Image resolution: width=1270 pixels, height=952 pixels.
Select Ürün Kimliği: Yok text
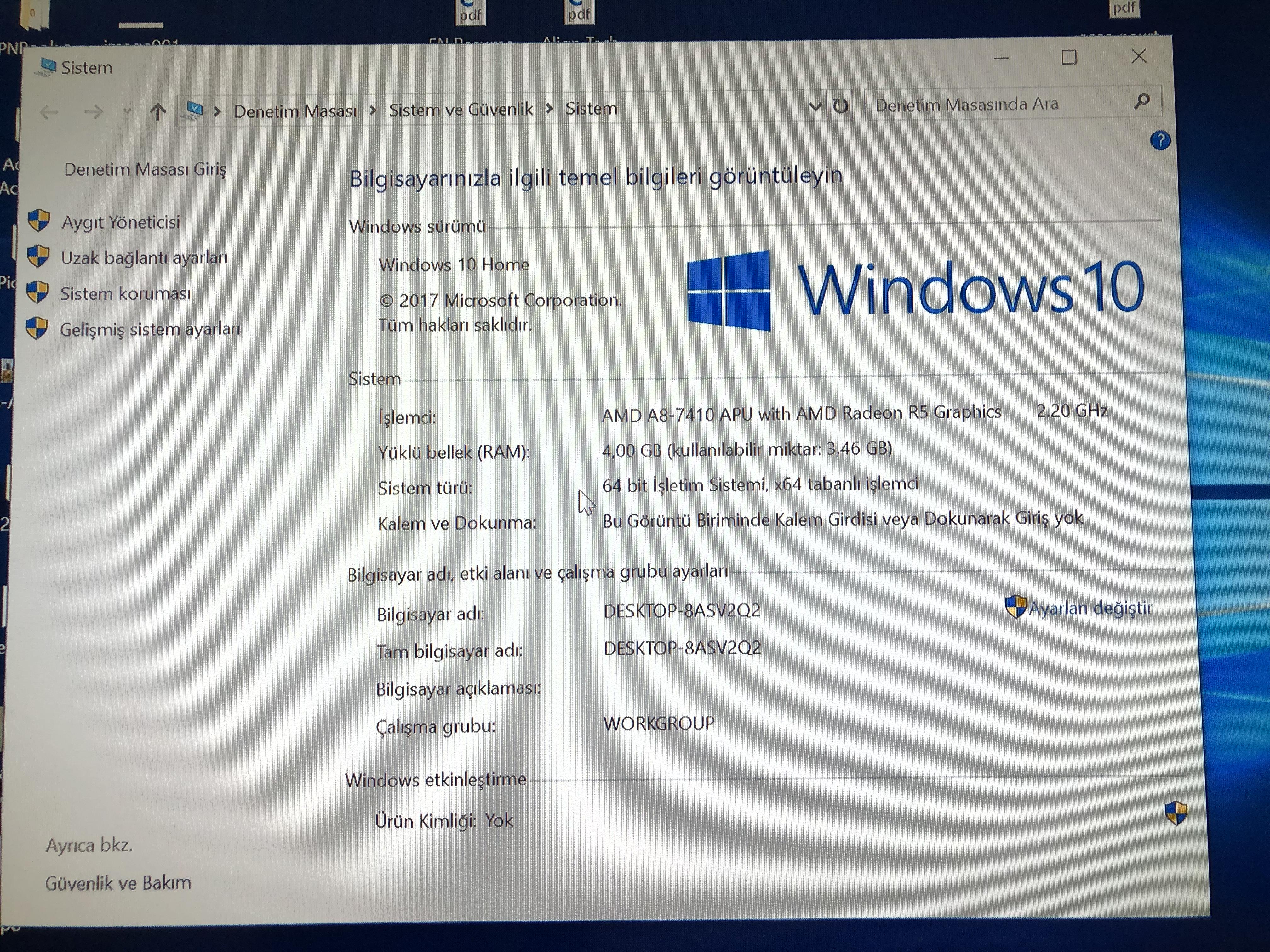pyautogui.click(x=444, y=821)
